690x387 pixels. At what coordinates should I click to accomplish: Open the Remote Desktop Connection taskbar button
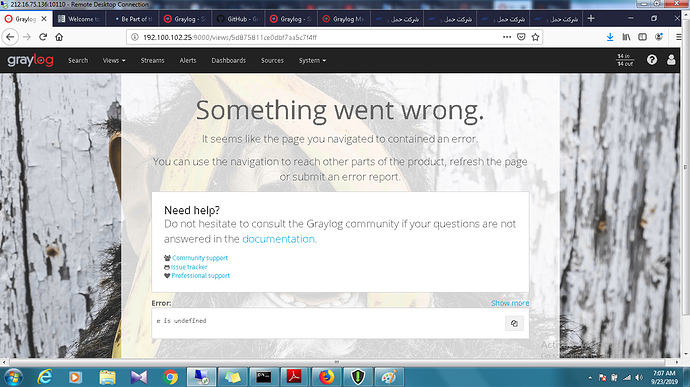coord(201,377)
